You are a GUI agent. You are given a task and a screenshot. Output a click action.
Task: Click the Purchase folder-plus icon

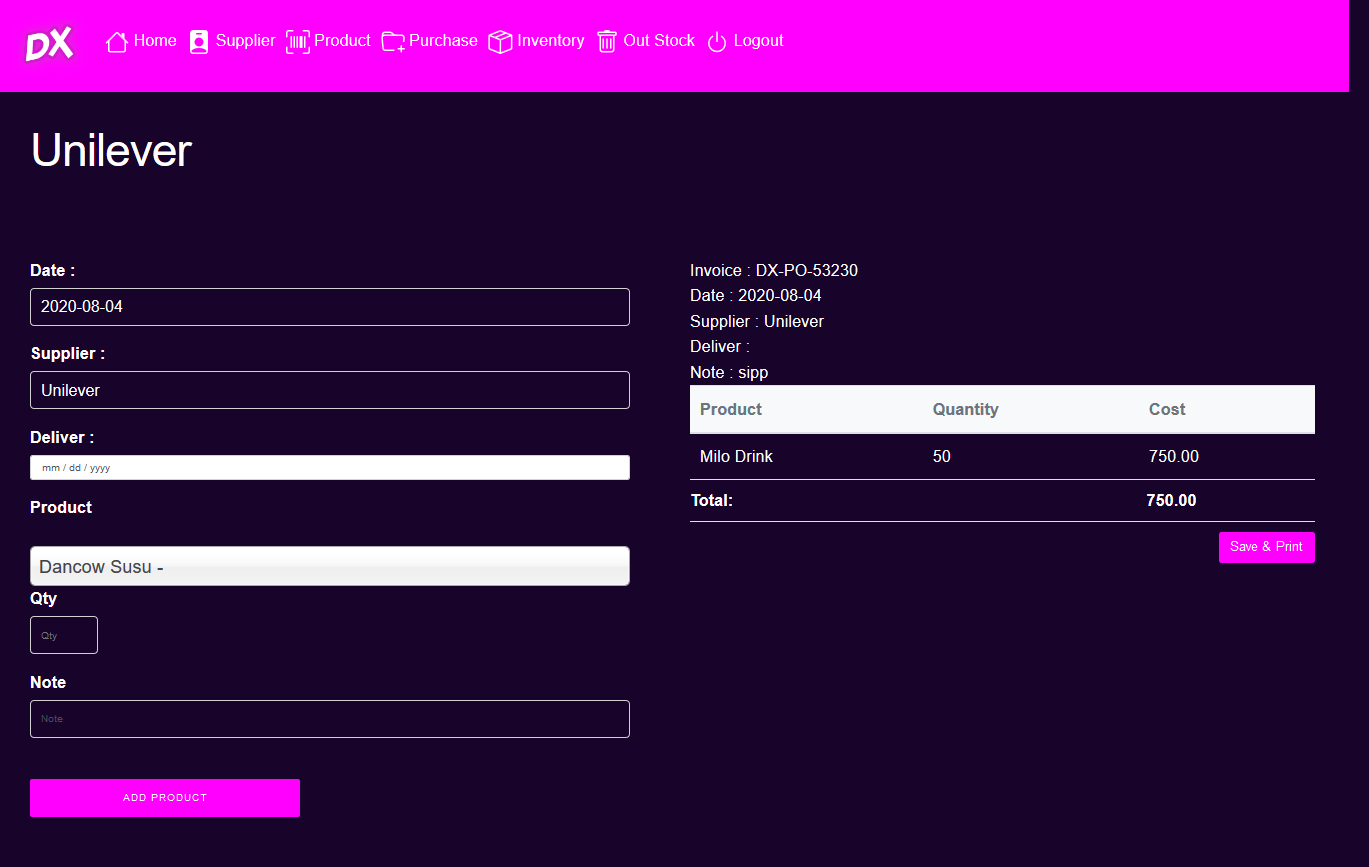(x=393, y=42)
